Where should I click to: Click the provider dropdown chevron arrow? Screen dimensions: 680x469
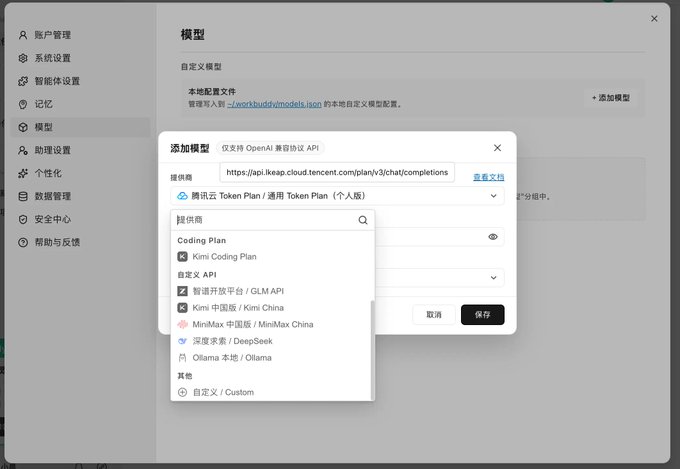coord(494,196)
